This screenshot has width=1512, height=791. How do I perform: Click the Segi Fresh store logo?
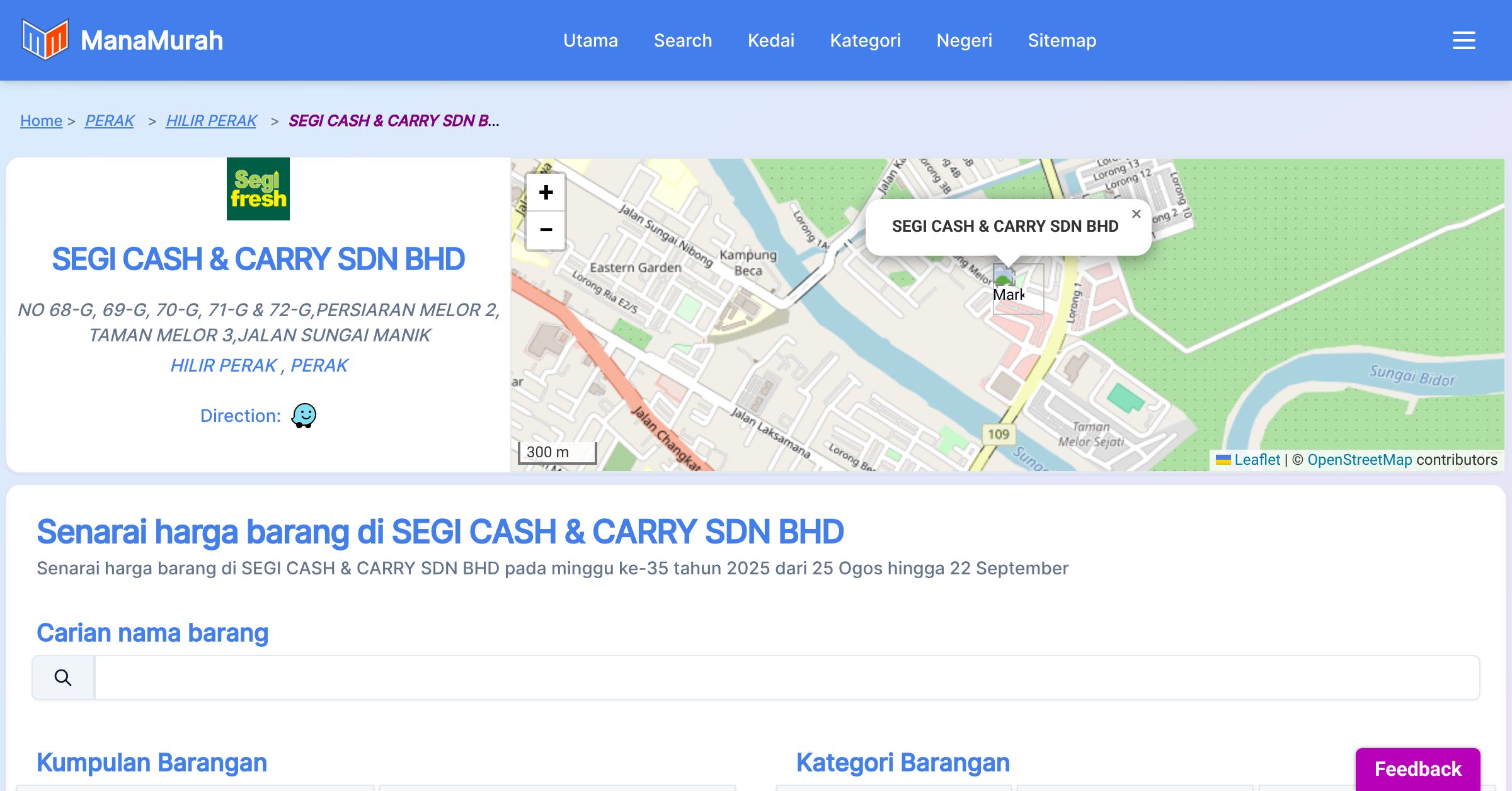258,189
